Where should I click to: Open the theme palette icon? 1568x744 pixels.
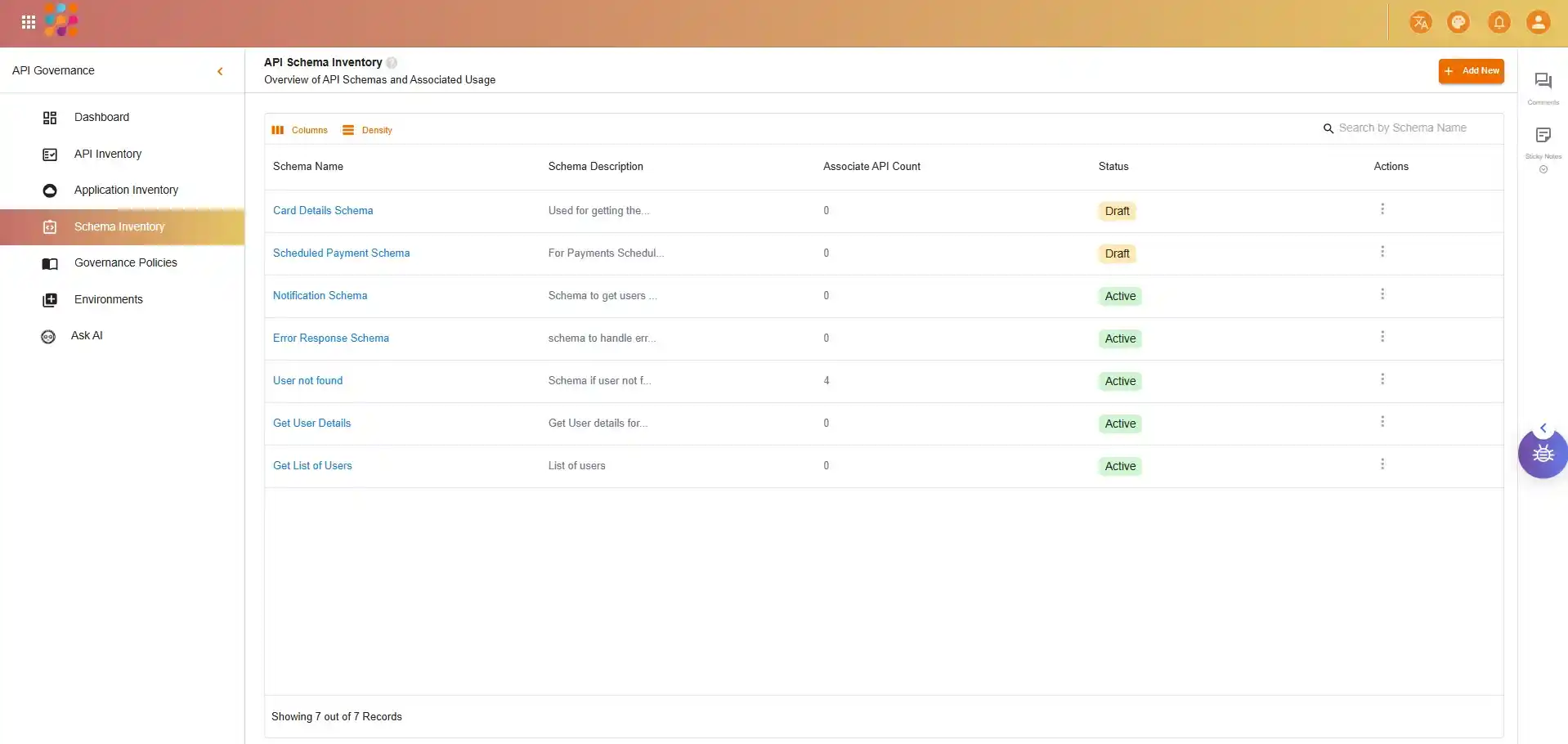tap(1458, 22)
